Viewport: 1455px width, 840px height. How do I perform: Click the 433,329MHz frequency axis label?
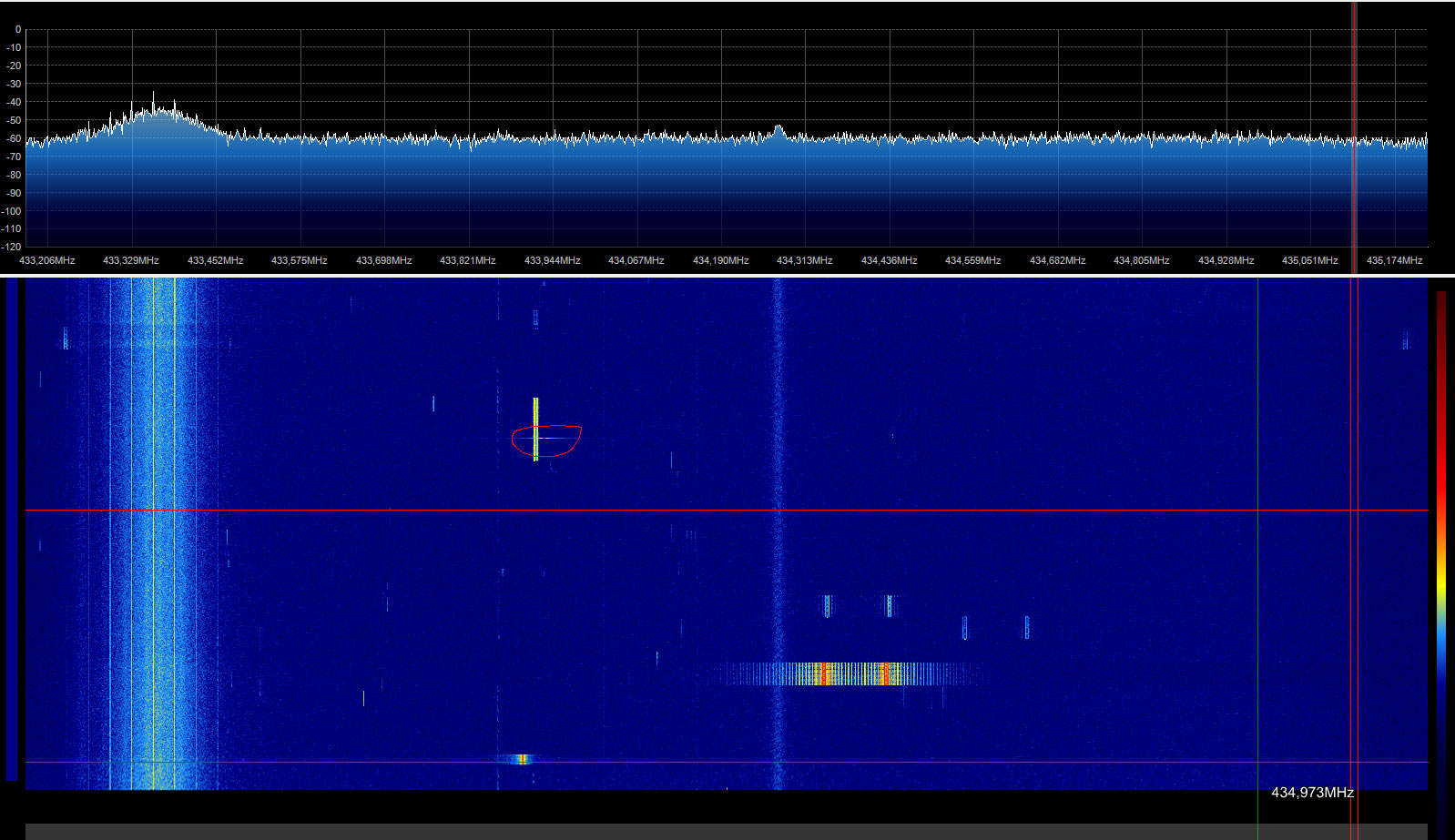pyautogui.click(x=131, y=260)
